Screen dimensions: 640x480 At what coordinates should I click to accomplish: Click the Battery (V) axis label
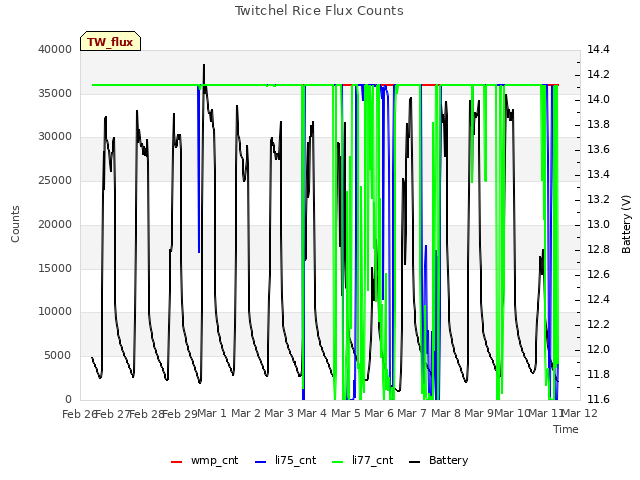tap(626, 224)
